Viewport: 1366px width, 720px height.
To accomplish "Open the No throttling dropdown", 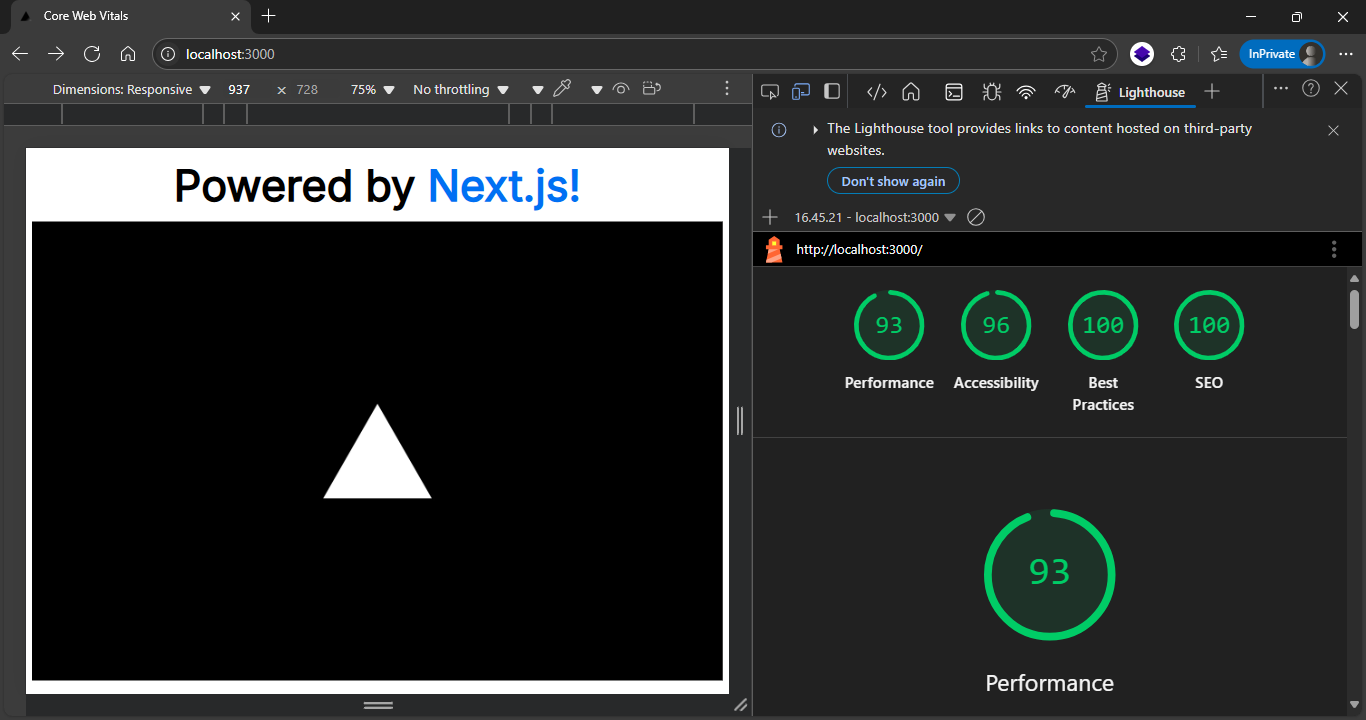I will coord(461,89).
